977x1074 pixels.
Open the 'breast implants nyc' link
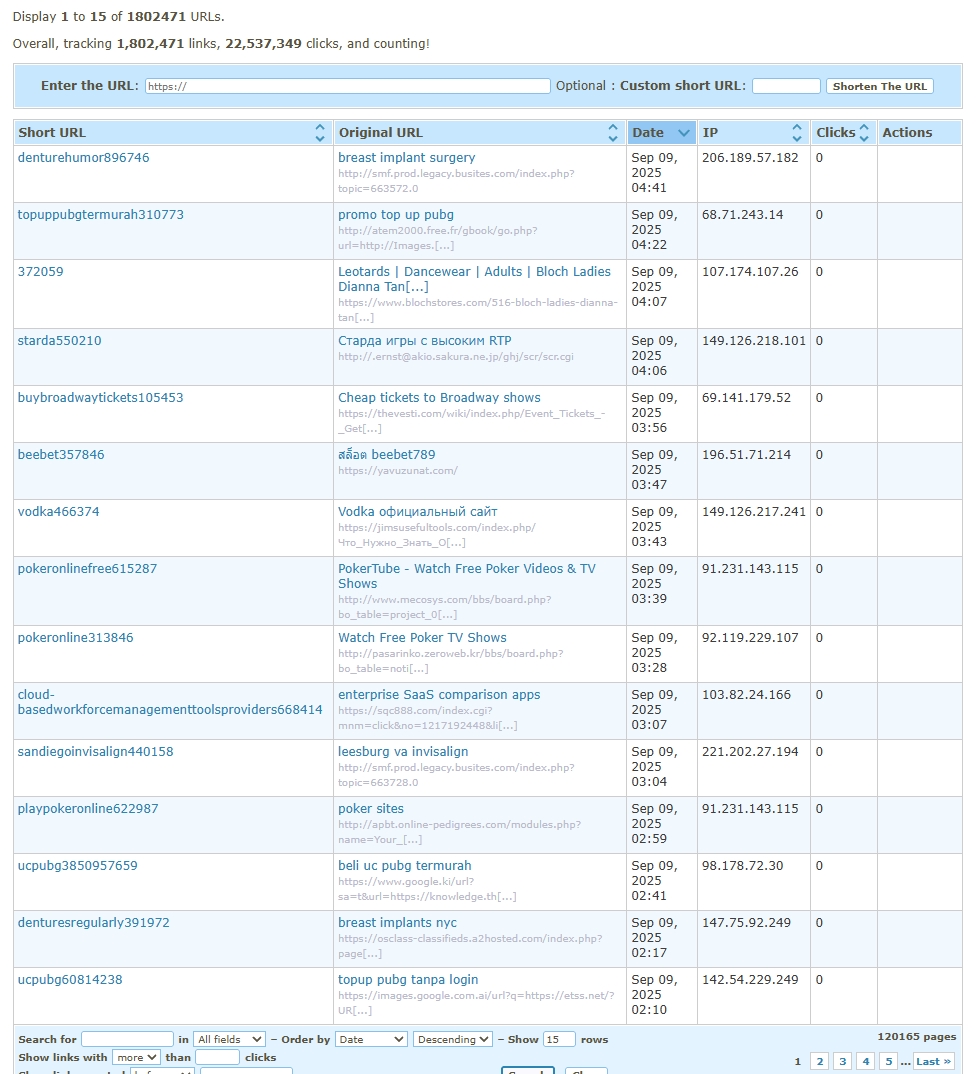pos(397,923)
